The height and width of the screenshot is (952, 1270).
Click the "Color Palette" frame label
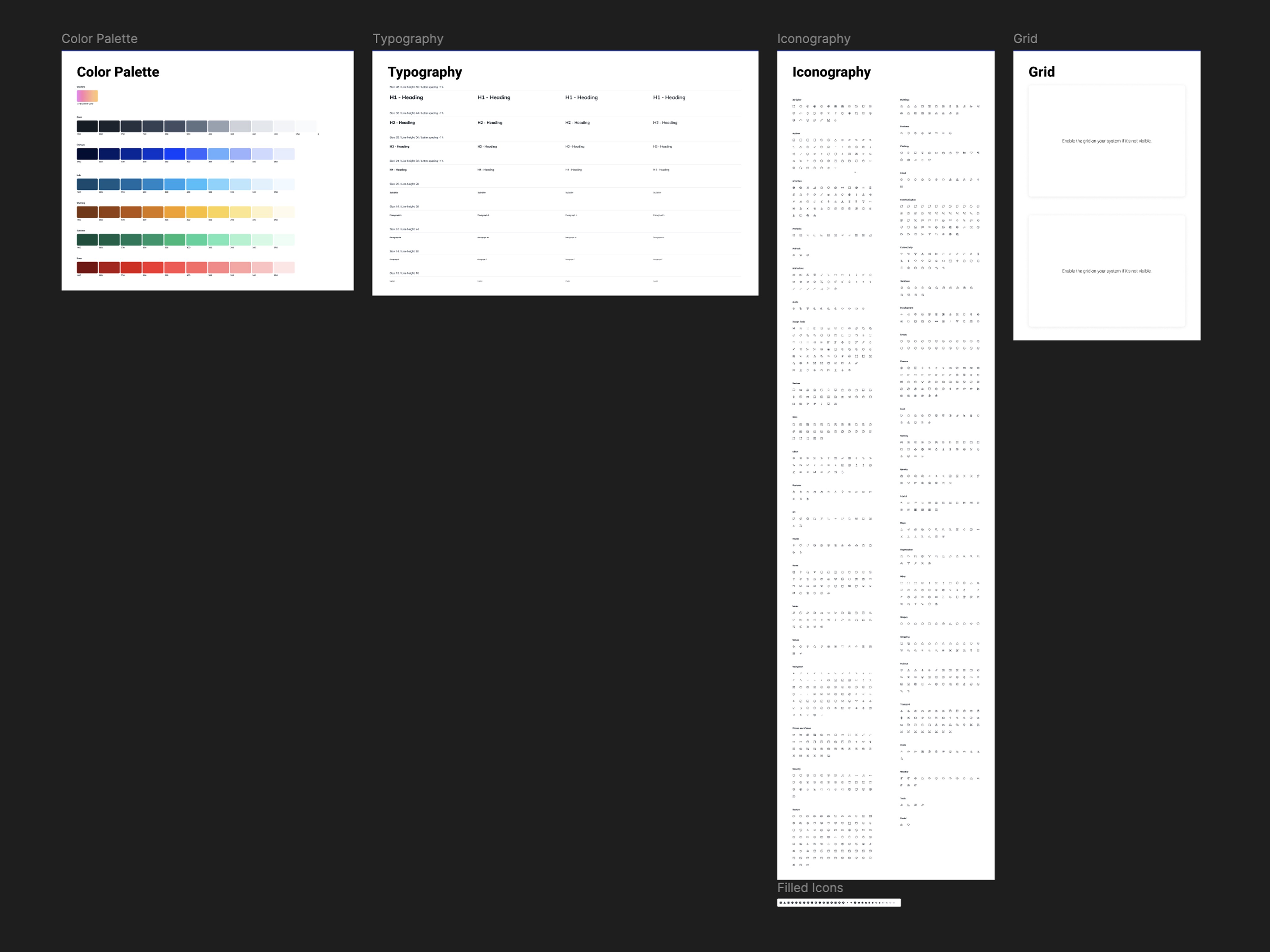pos(99,38)
